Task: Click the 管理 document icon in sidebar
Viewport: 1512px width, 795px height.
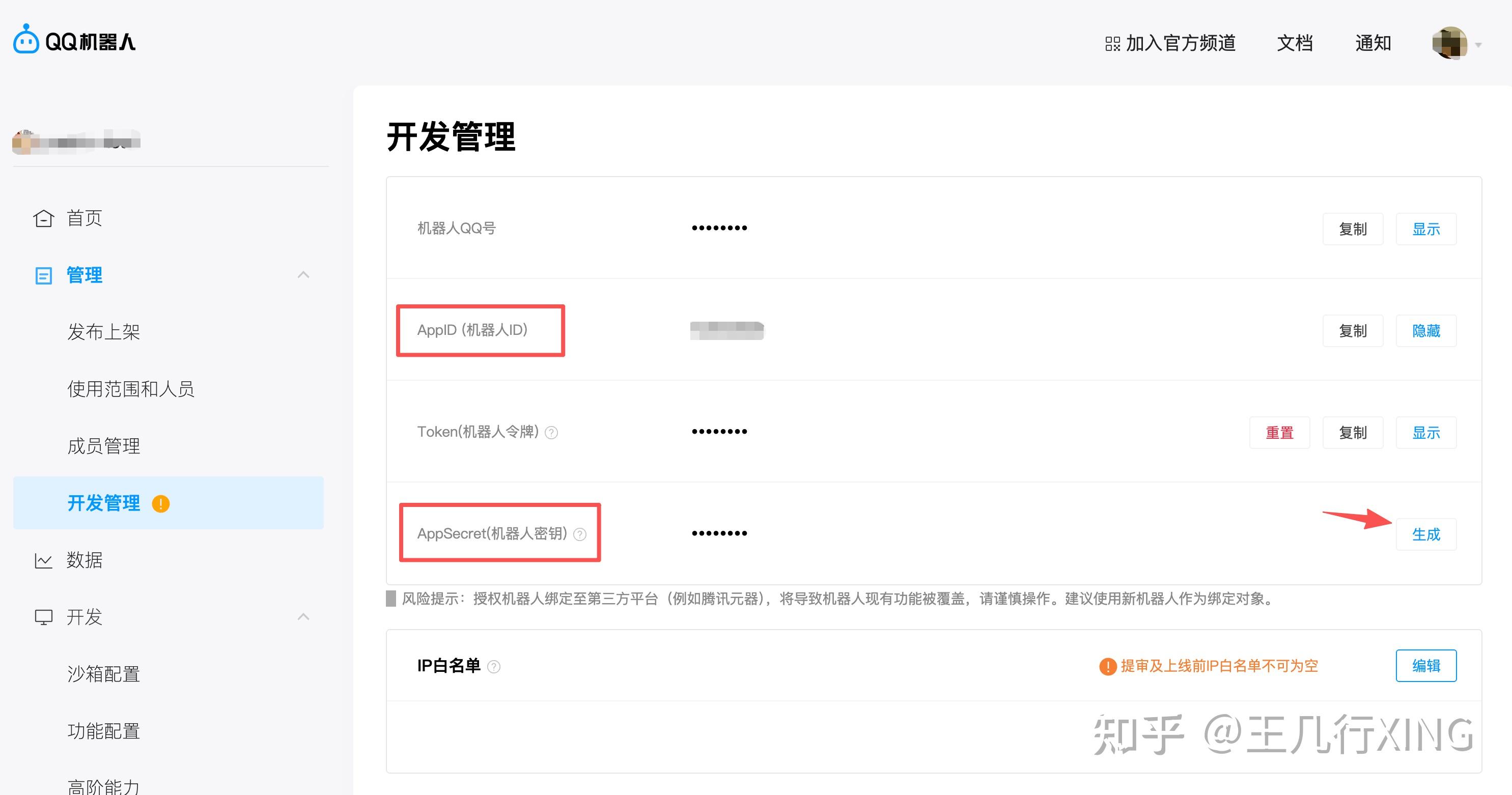Action: [43, 275]
